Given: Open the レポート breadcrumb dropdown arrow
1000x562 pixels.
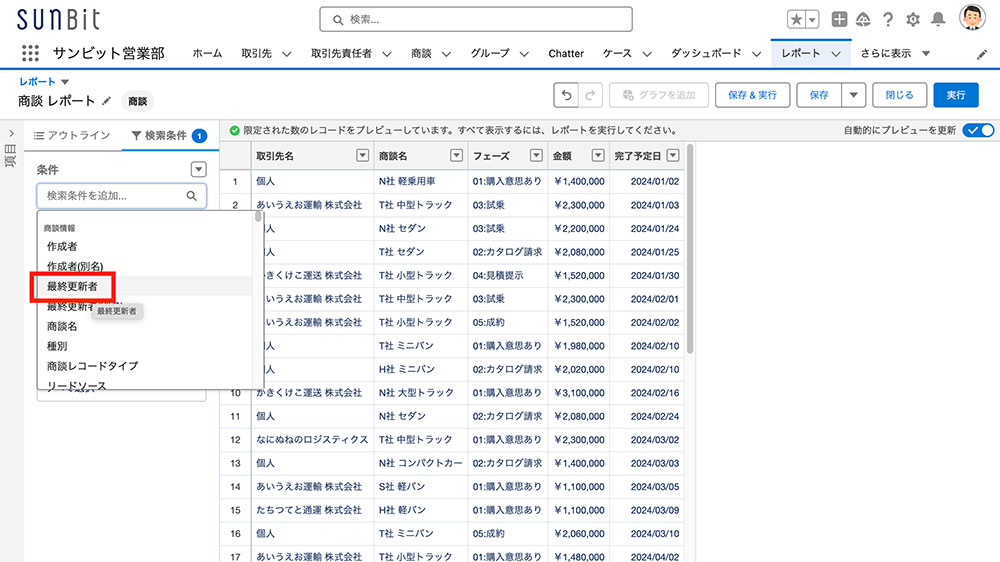Looking at the screenshot, I should [64, 82].
